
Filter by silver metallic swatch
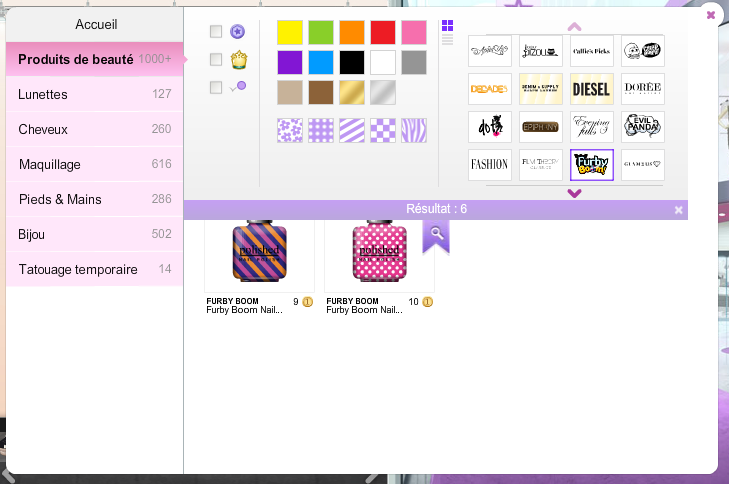pos(383,93)
